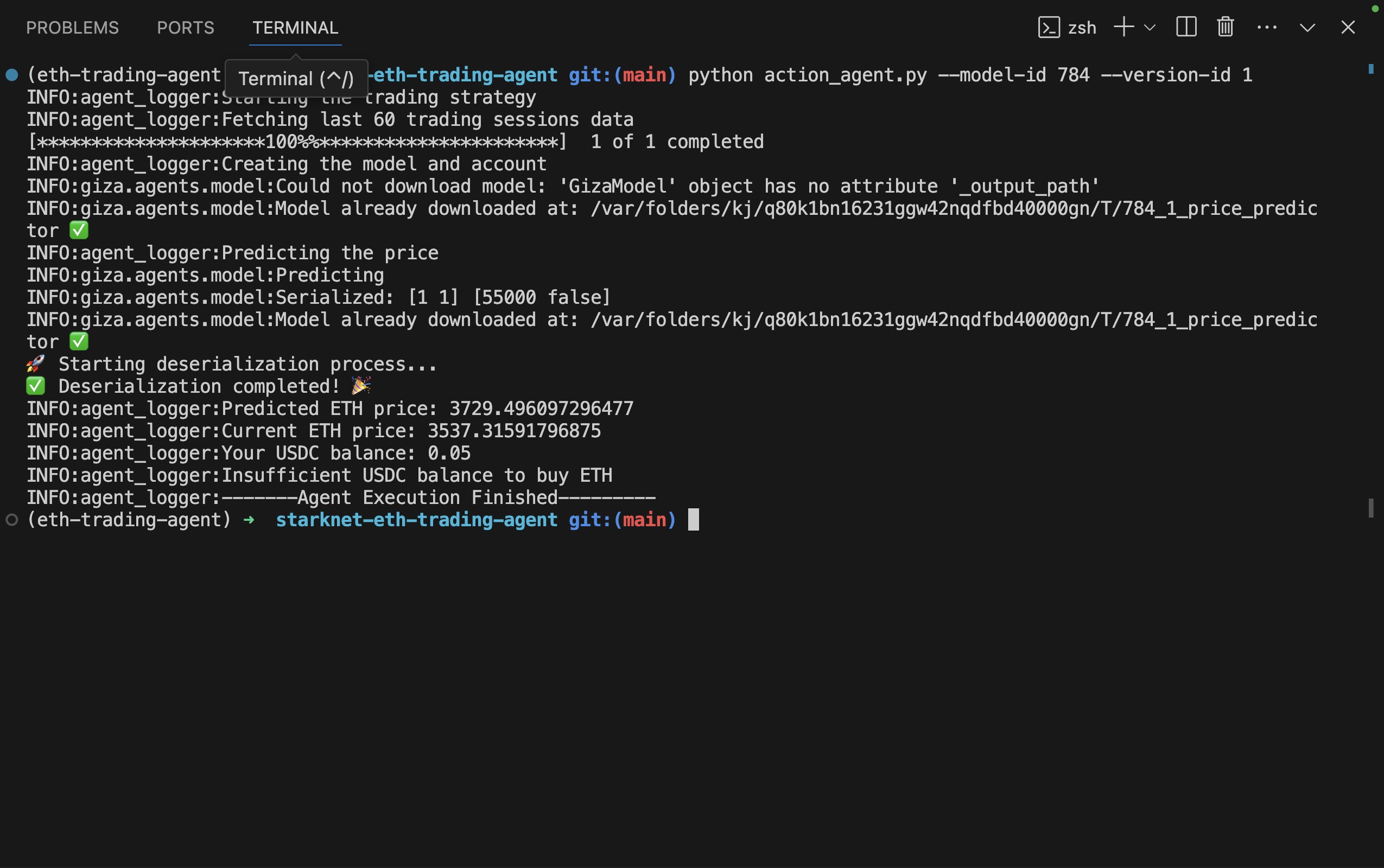Click the python action_agent.py command text
This screenshot has width=1384, height=868.
point(970,75)
